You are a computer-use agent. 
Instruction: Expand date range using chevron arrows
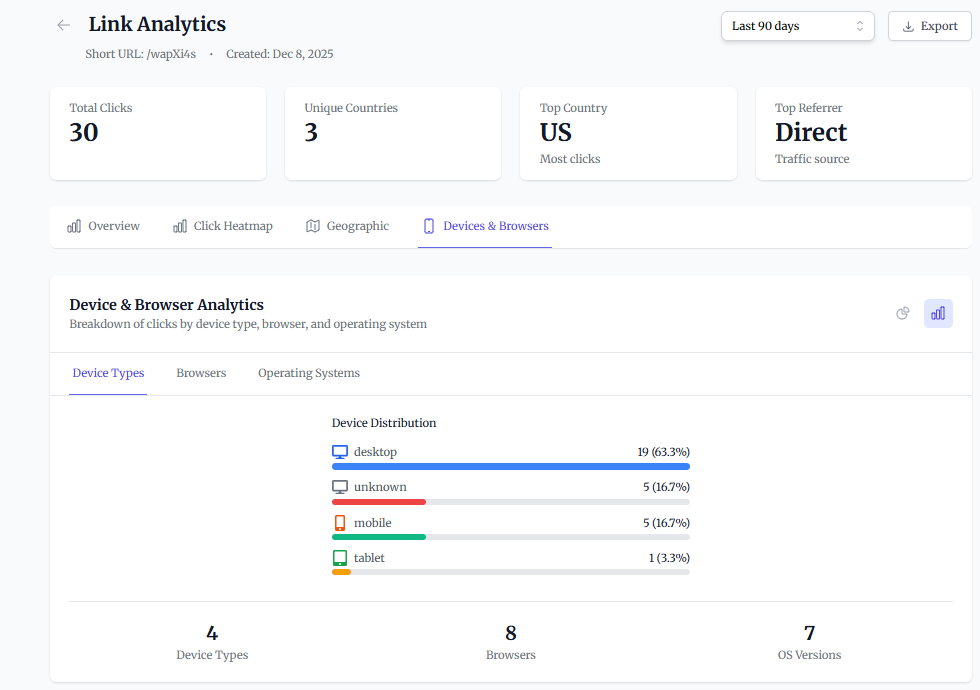860,26
